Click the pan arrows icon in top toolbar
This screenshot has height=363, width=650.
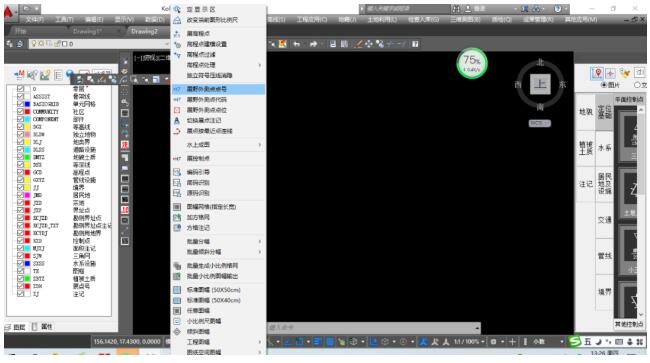pos(369,44)
